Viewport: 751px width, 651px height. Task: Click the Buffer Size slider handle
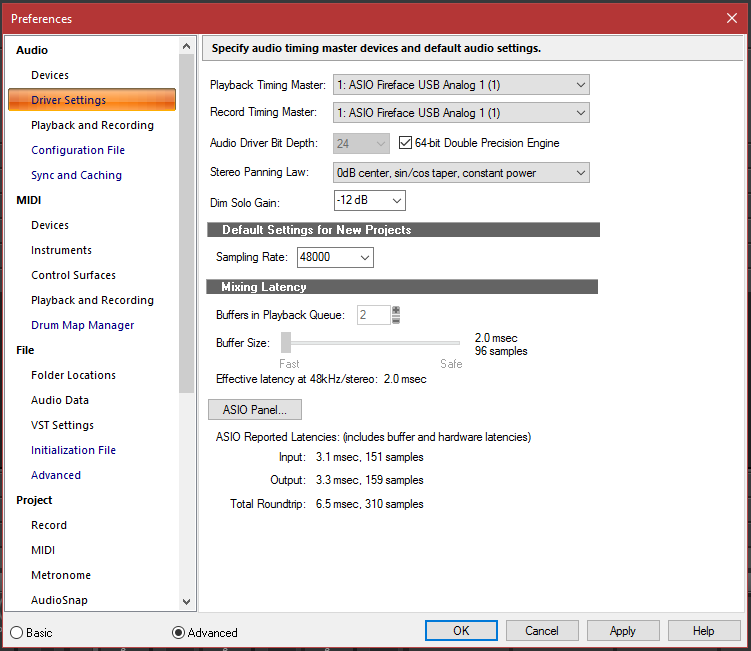click(286, 343)
